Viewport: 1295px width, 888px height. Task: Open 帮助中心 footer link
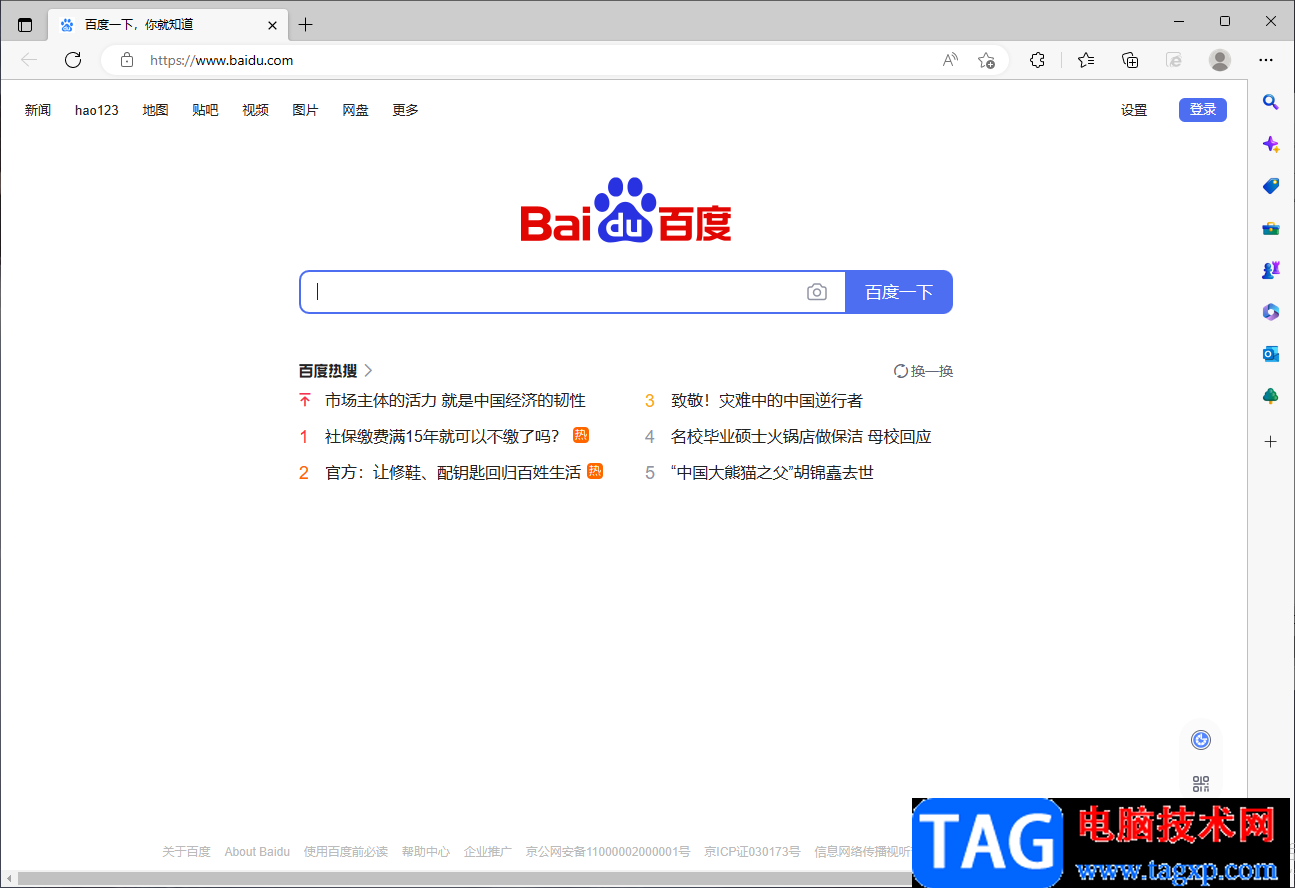(426, 852)
